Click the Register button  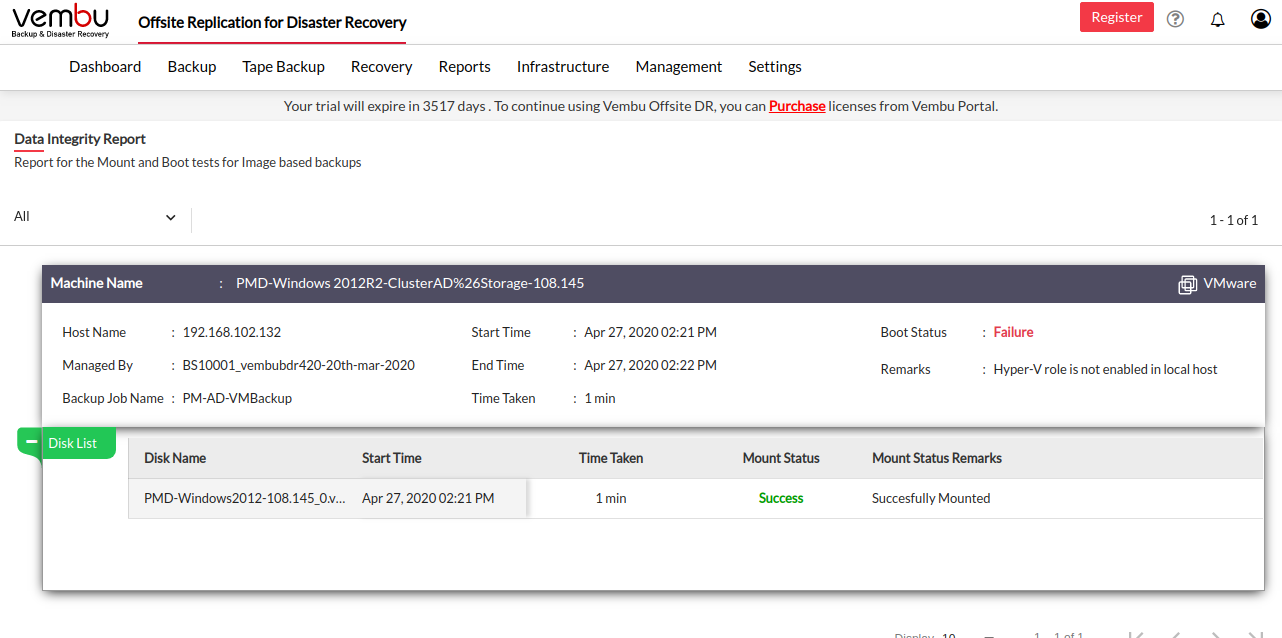pyautogui.click(x=1116, y=17)
